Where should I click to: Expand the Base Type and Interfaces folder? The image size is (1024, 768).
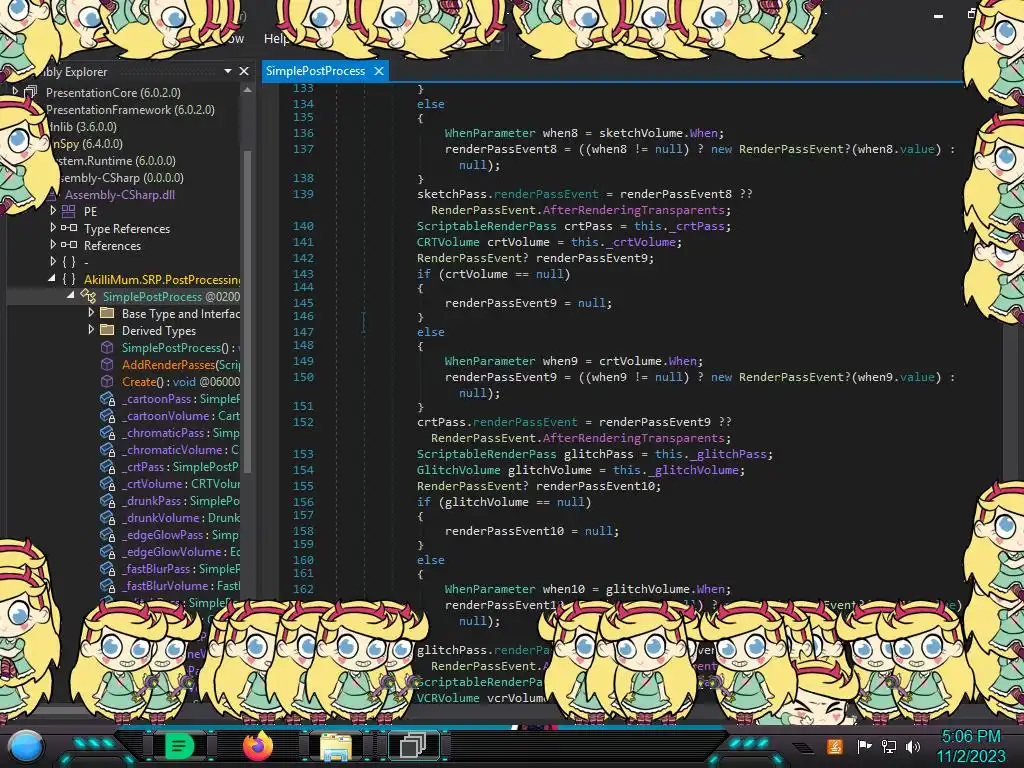[x=91, y=313]
